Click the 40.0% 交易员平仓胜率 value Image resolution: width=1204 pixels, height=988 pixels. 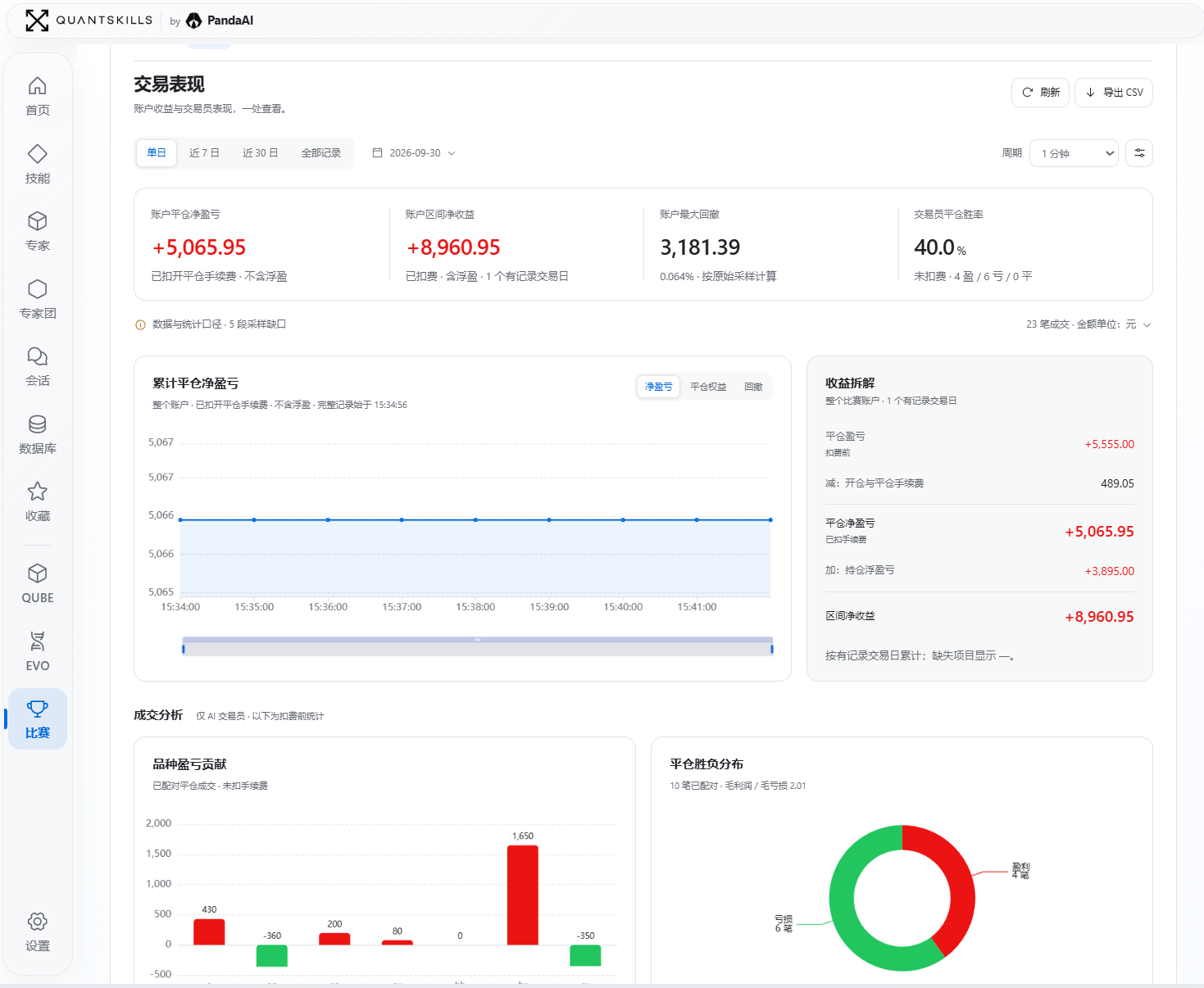click(940, 247)
